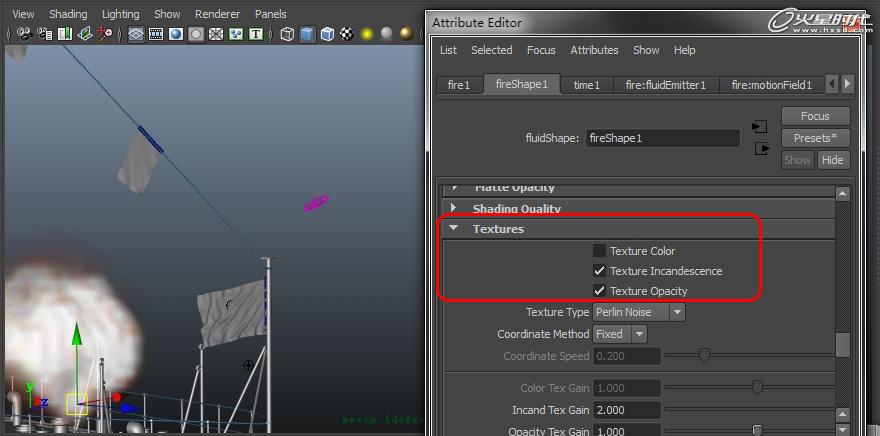Switch to Wireframe display cube icon
880x436 pixels.
(x=287, y=35)
